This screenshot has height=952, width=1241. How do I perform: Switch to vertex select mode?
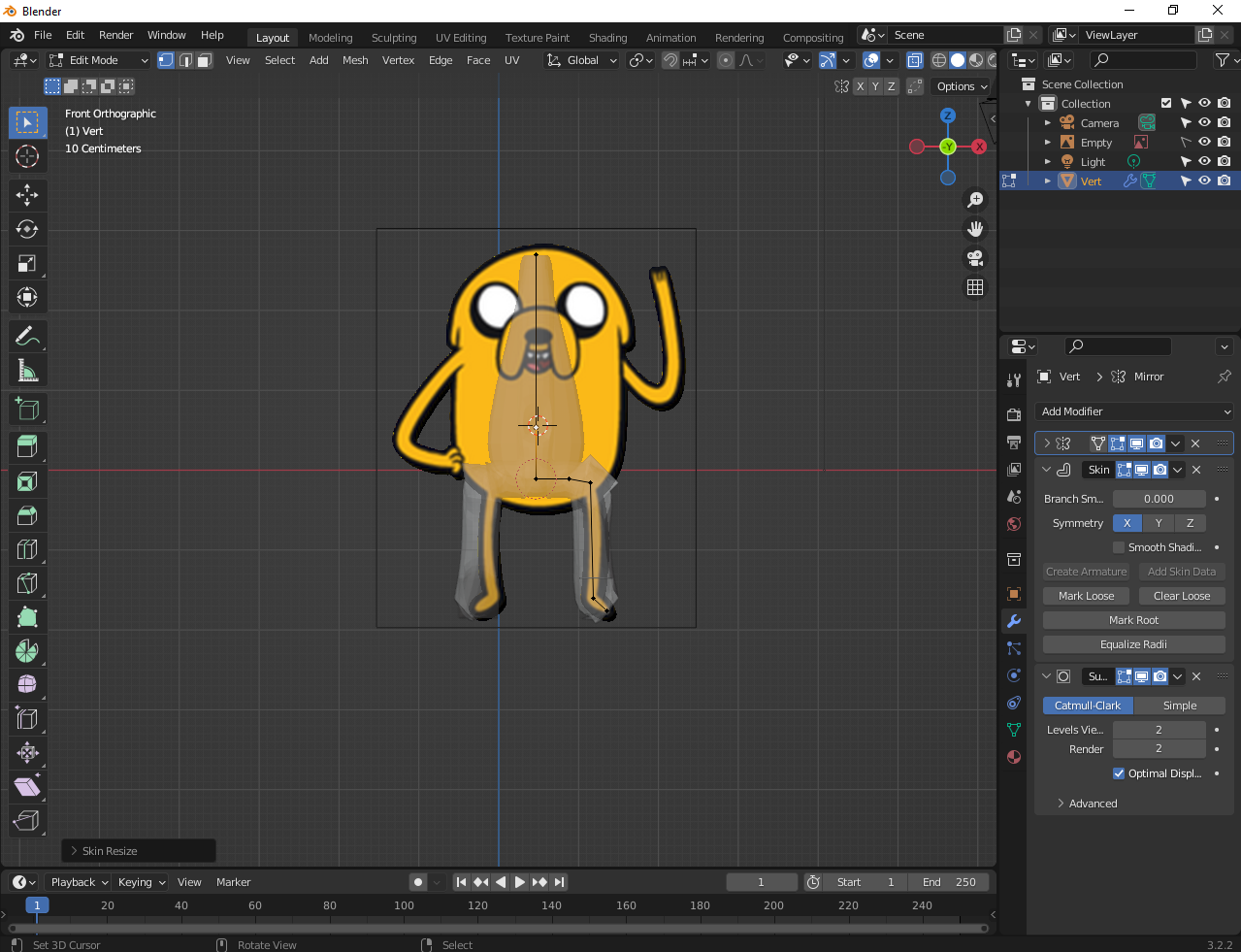(x=166, y=60)
